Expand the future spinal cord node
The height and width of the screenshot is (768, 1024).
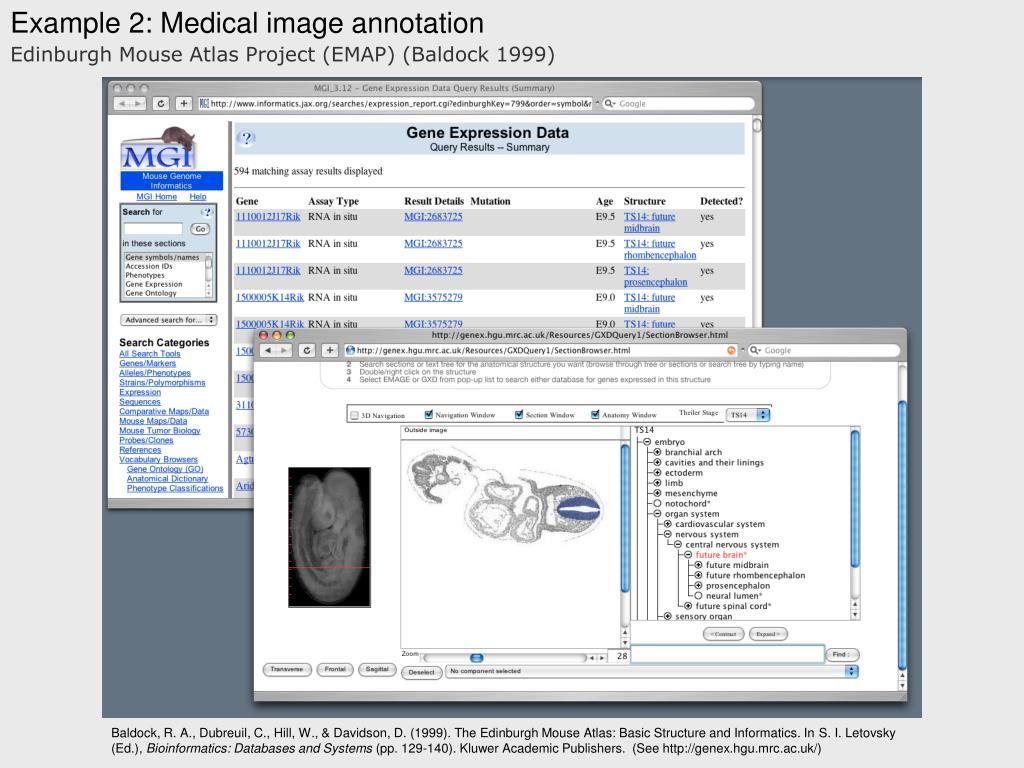click(x=688, y=606)
